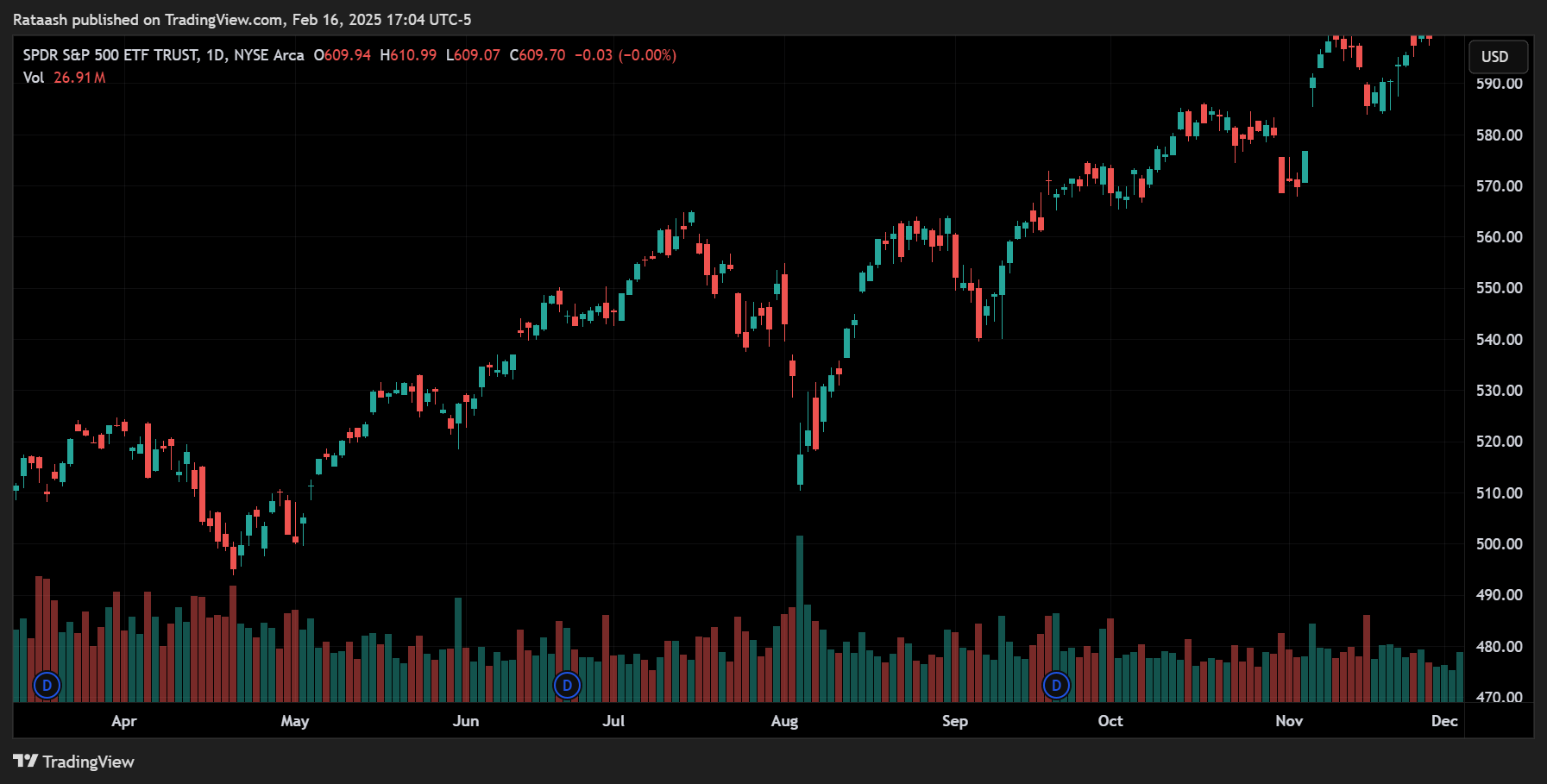Click the 480.00 price axis label

pyautogui.click(x=1499, y=647)
